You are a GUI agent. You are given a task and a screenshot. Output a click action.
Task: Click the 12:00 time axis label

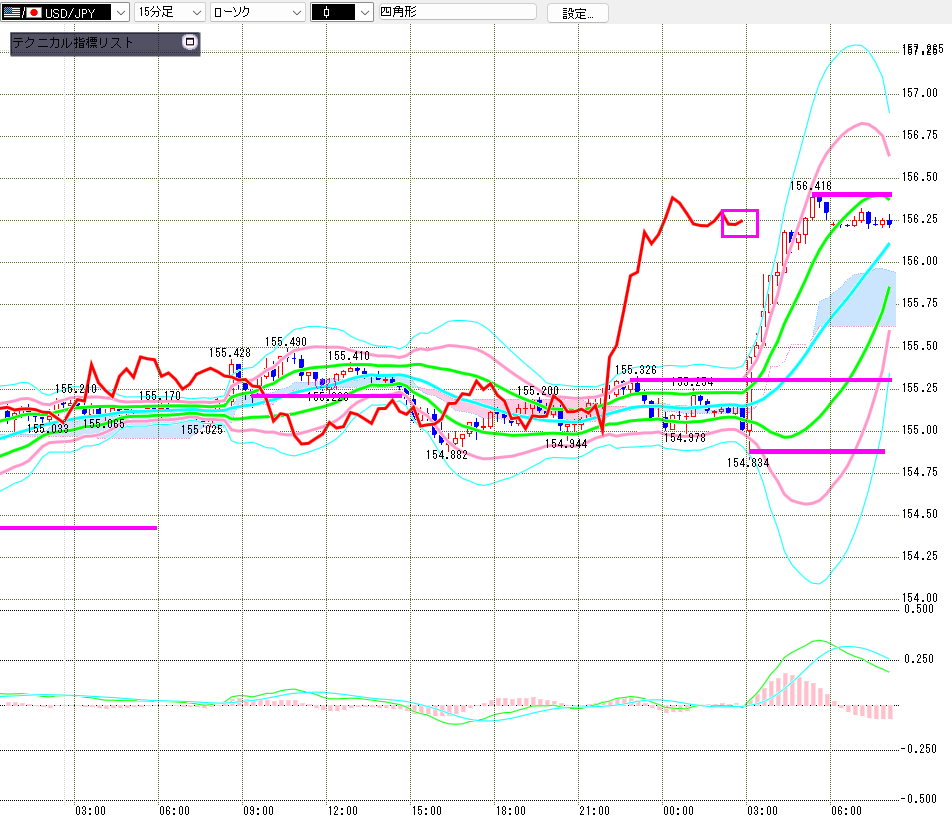pyautogui.click(x=342, y=811)
